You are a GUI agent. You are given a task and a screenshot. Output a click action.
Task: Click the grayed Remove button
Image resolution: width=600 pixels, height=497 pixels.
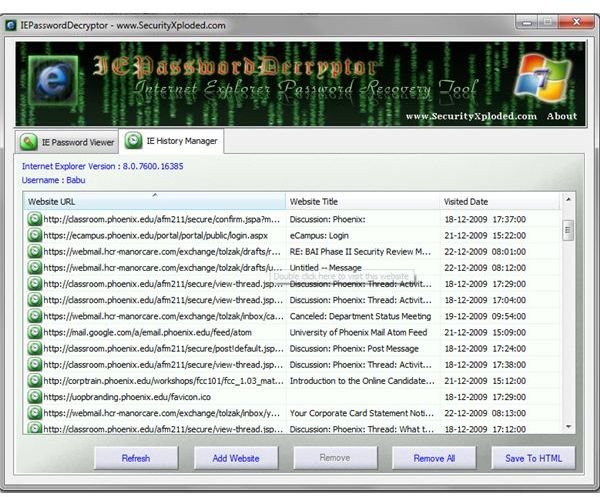335,458
